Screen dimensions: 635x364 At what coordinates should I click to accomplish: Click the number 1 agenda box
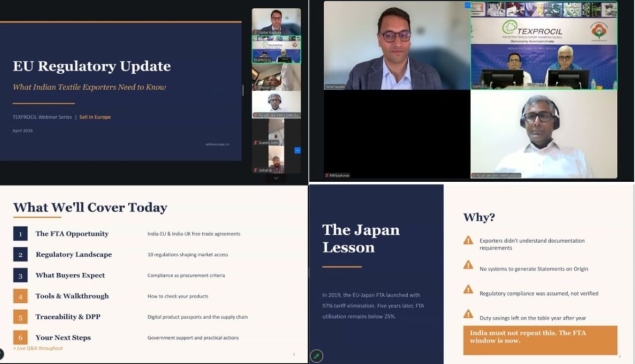pyautogui.click(x=20, y=234)
